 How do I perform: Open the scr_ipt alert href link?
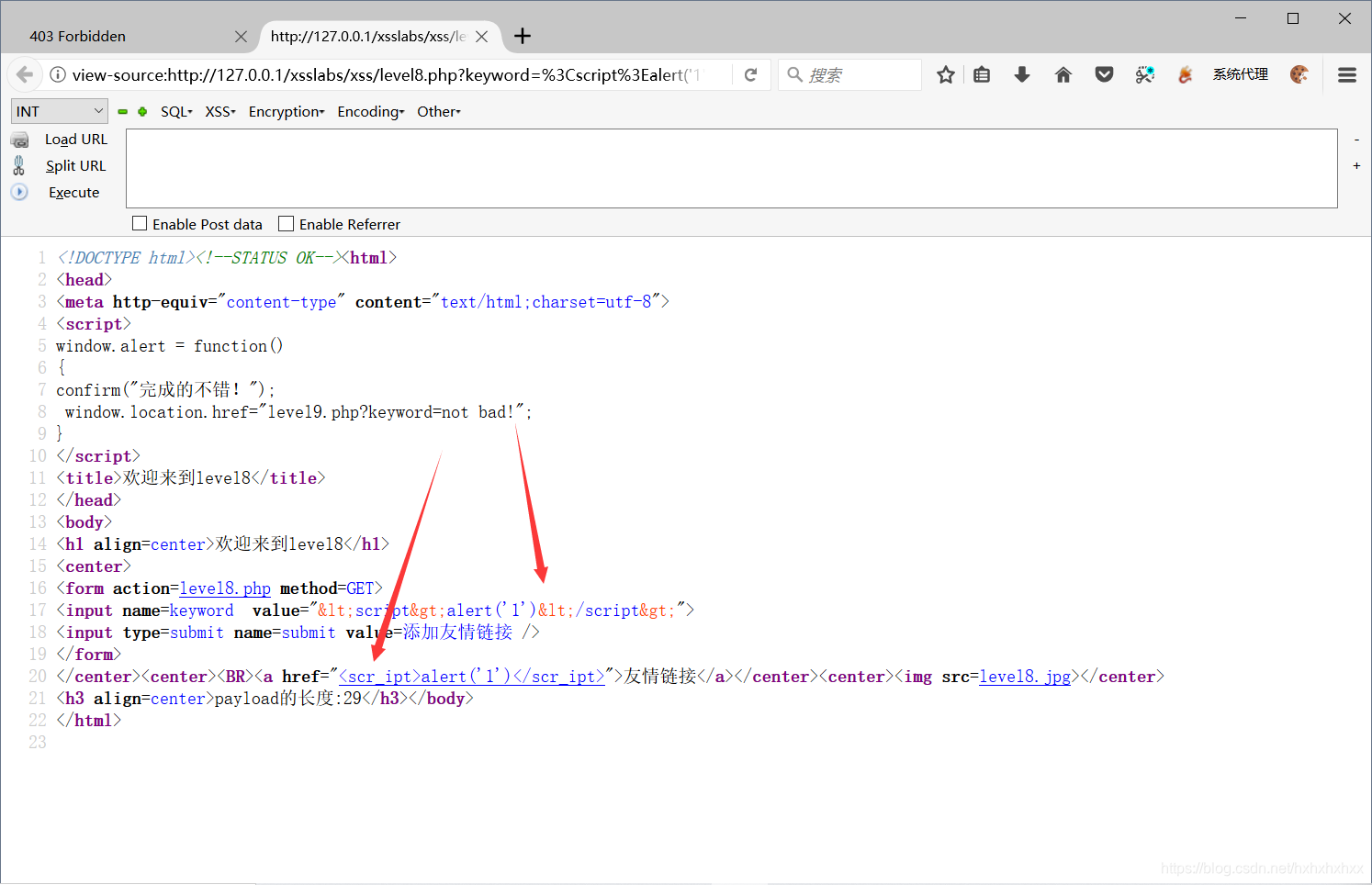tap(472, 677)
